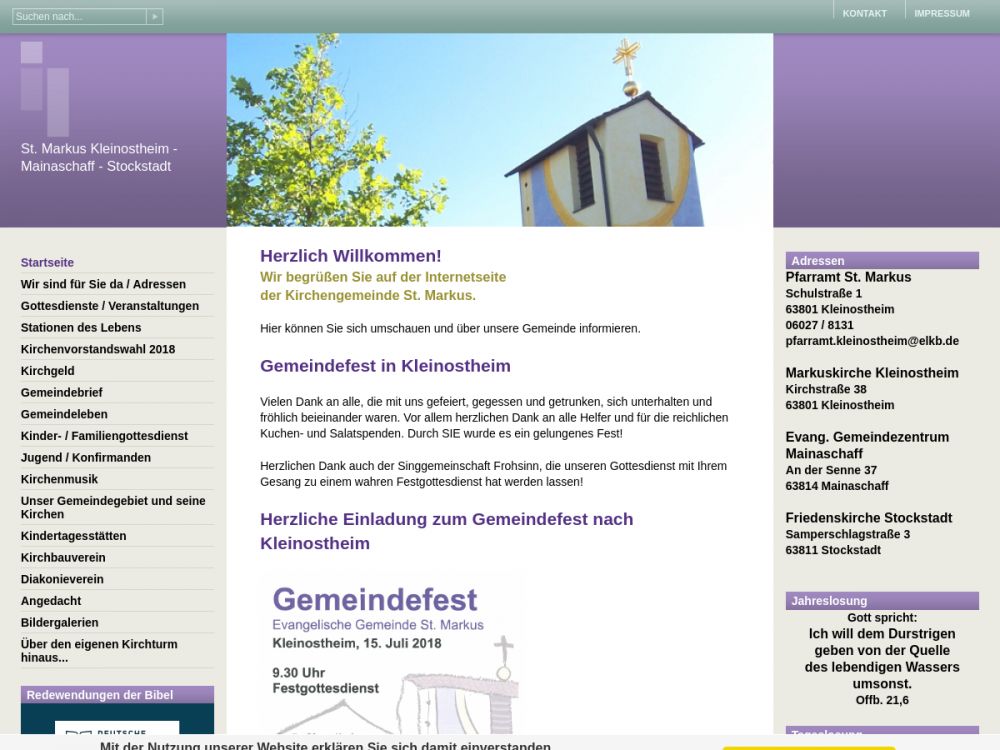Click the search submit arrow button
This screenshot has width=1000, height=750.
coord(154,17)
